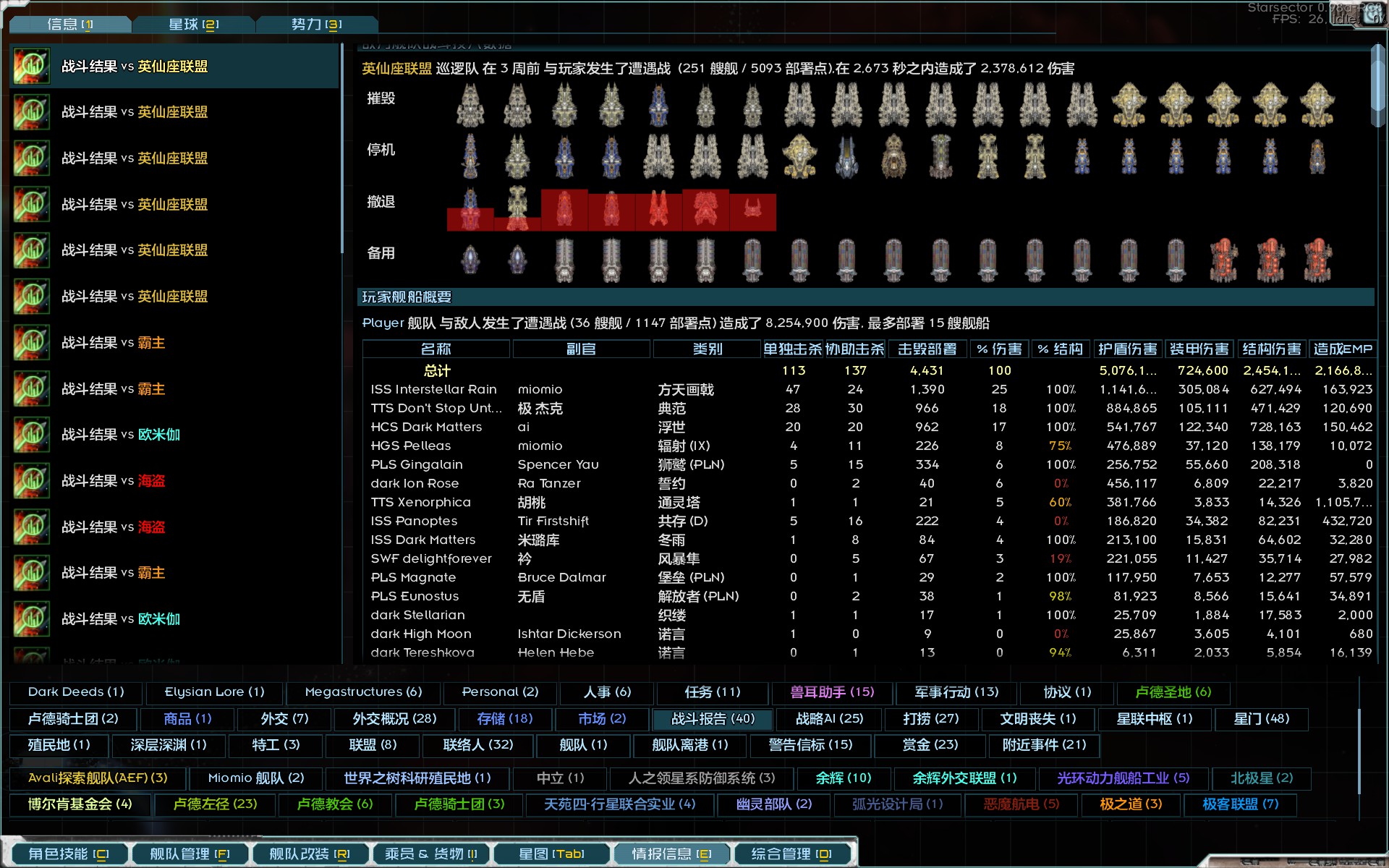Open 舰队改装 [R] screen

[x=310, y=854]
